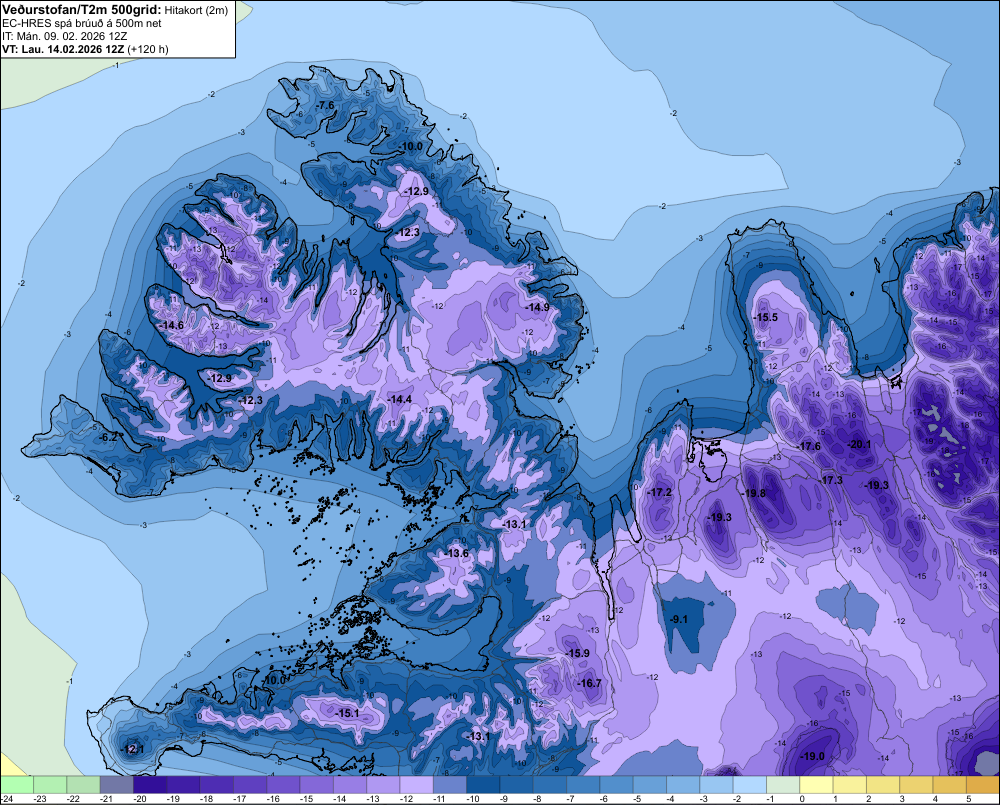Click the -9.1 temperature value

(x=679, y=619)
